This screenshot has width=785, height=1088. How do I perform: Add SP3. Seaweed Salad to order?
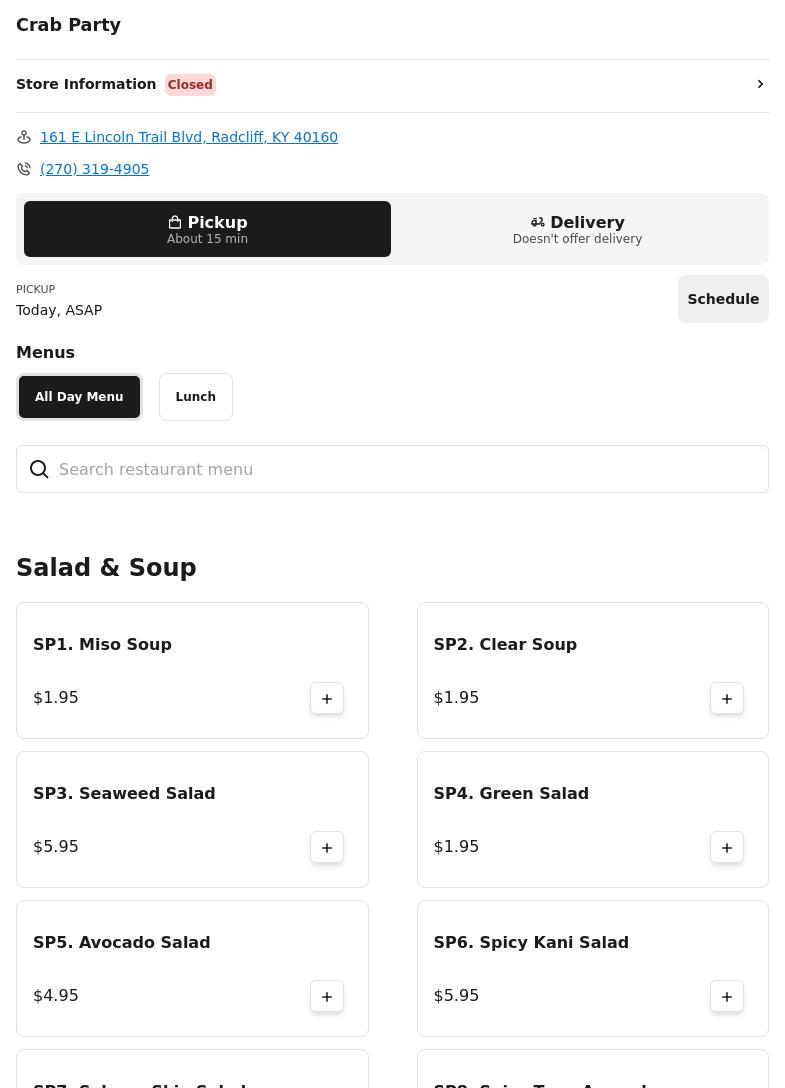(327, 847)
